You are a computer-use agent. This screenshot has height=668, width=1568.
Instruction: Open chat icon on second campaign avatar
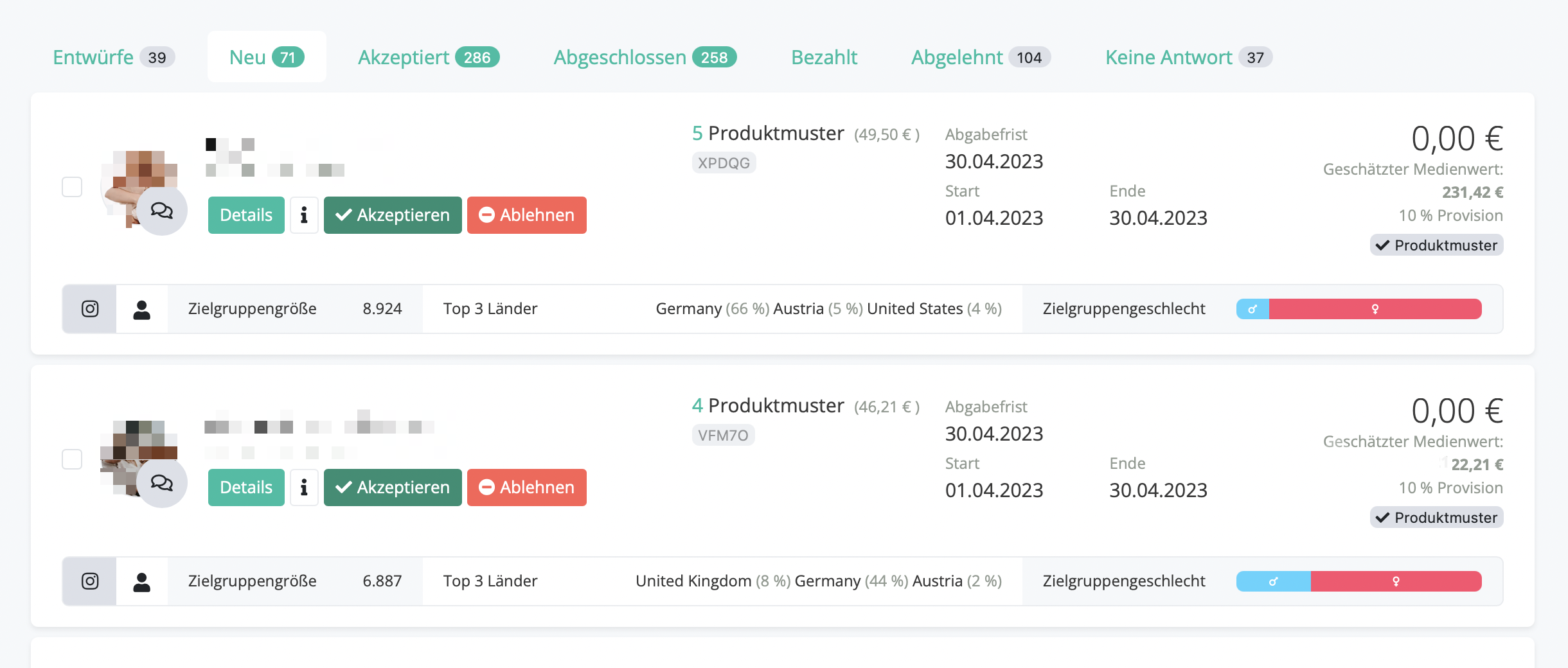[x=162, y=483]
